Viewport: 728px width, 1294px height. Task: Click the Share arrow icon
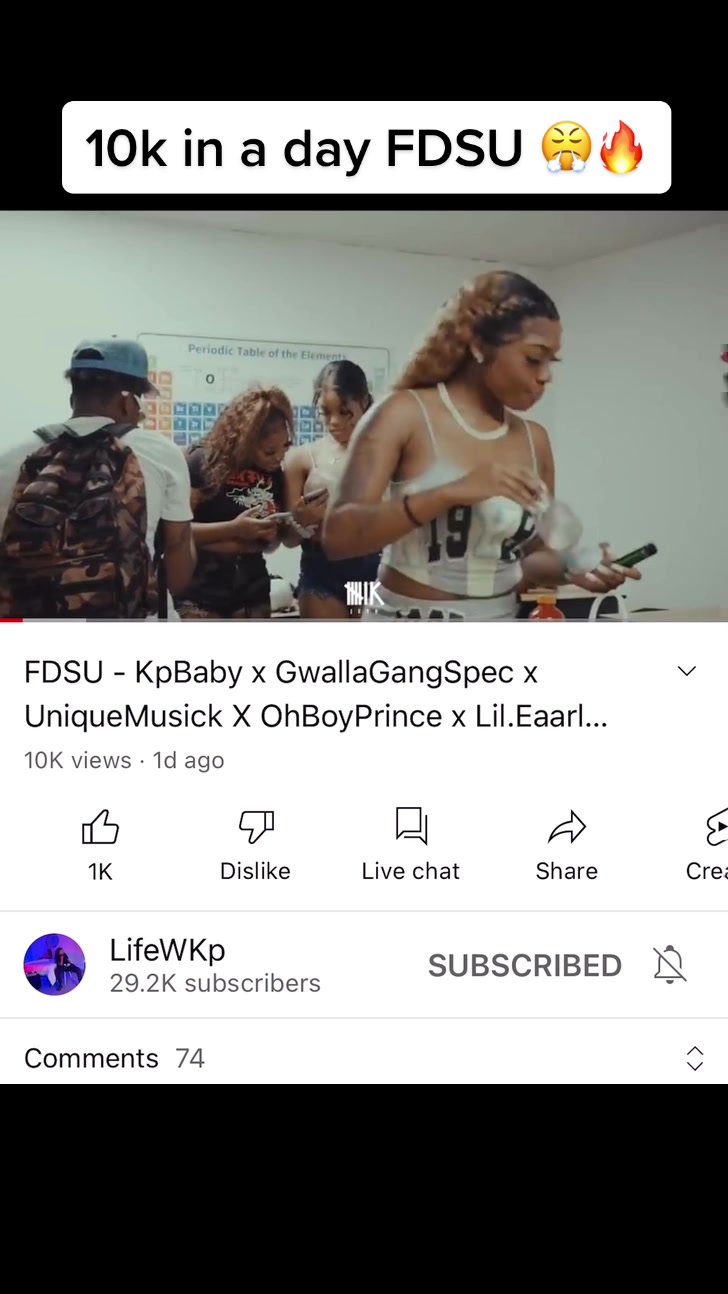click(x=567, y=827)
